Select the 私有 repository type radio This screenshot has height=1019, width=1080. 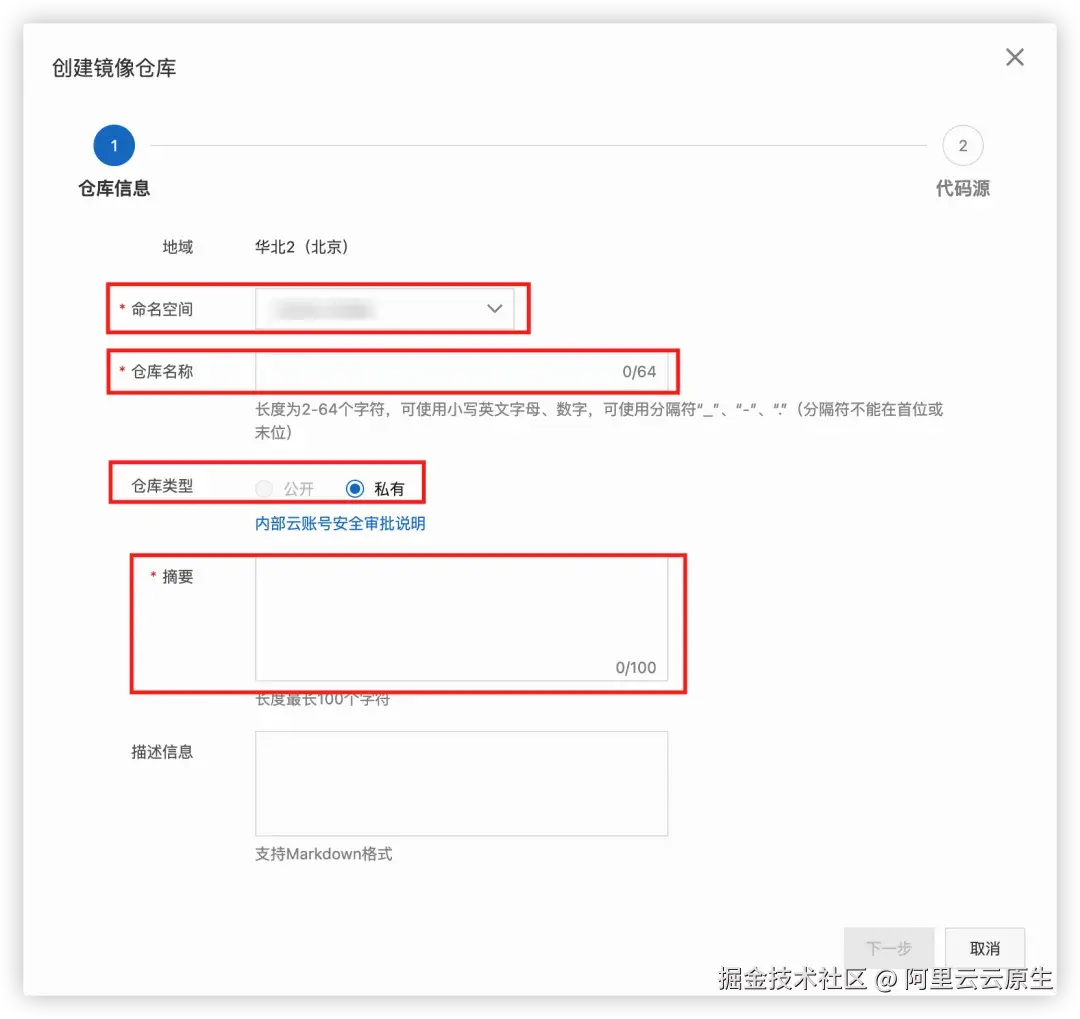coord(355,488)
